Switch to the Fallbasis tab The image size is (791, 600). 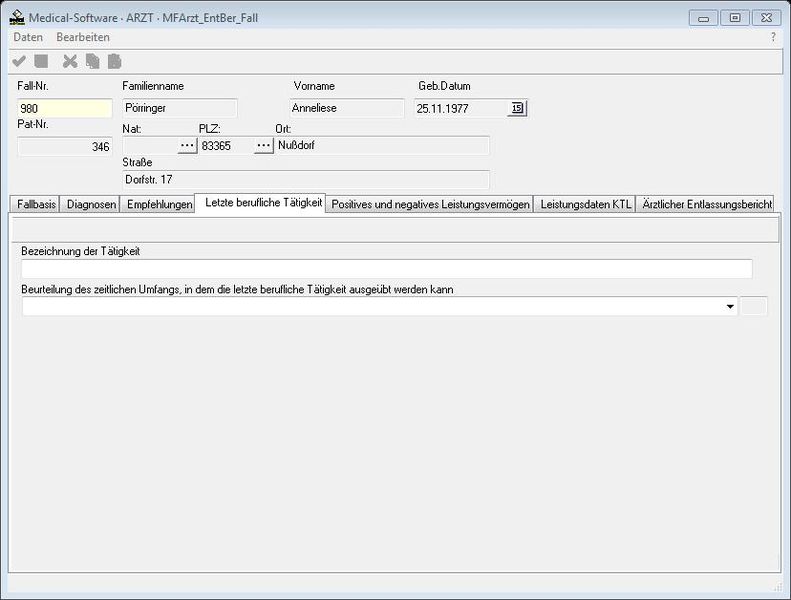coord(37,204)
